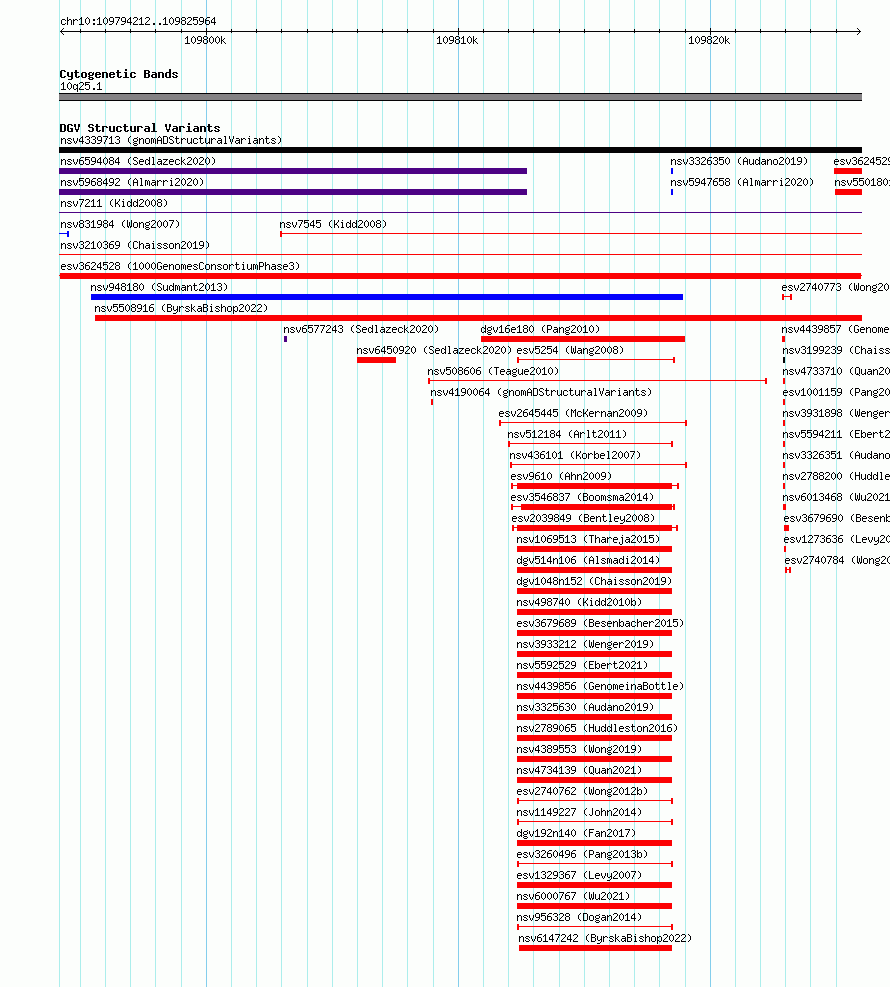Click nsv7211 (Kidd2008) variant label
890x987 pixels.
[114, 203]
